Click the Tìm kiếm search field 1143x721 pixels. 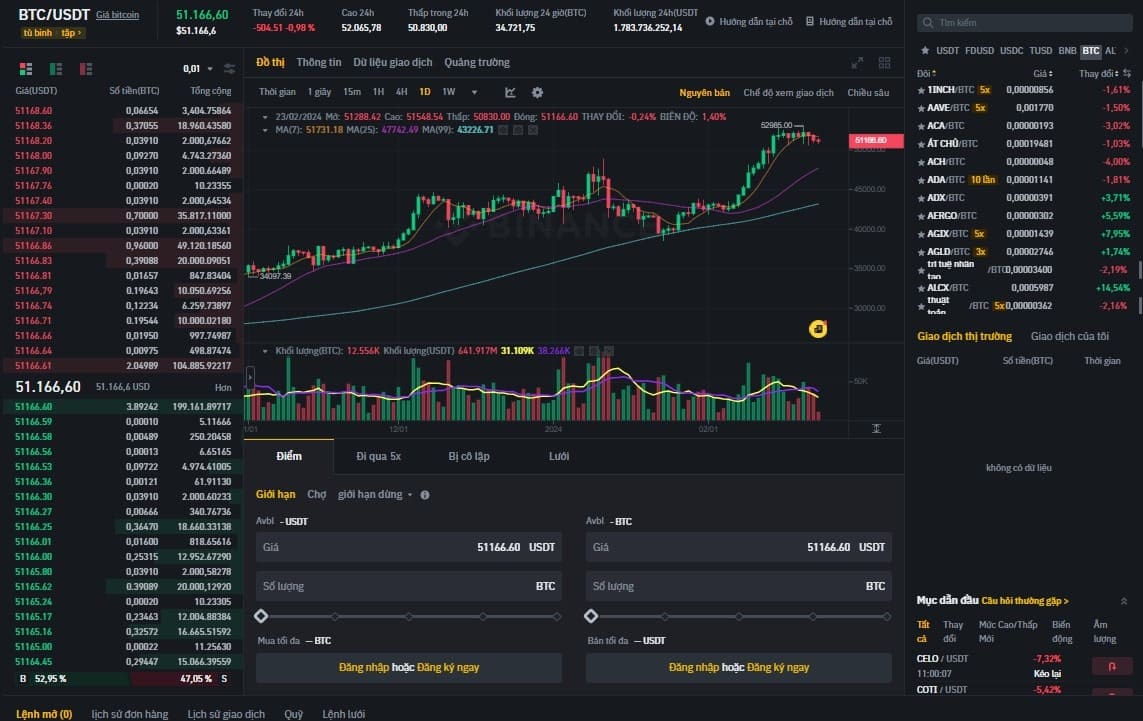click(x=1024, y=23)
